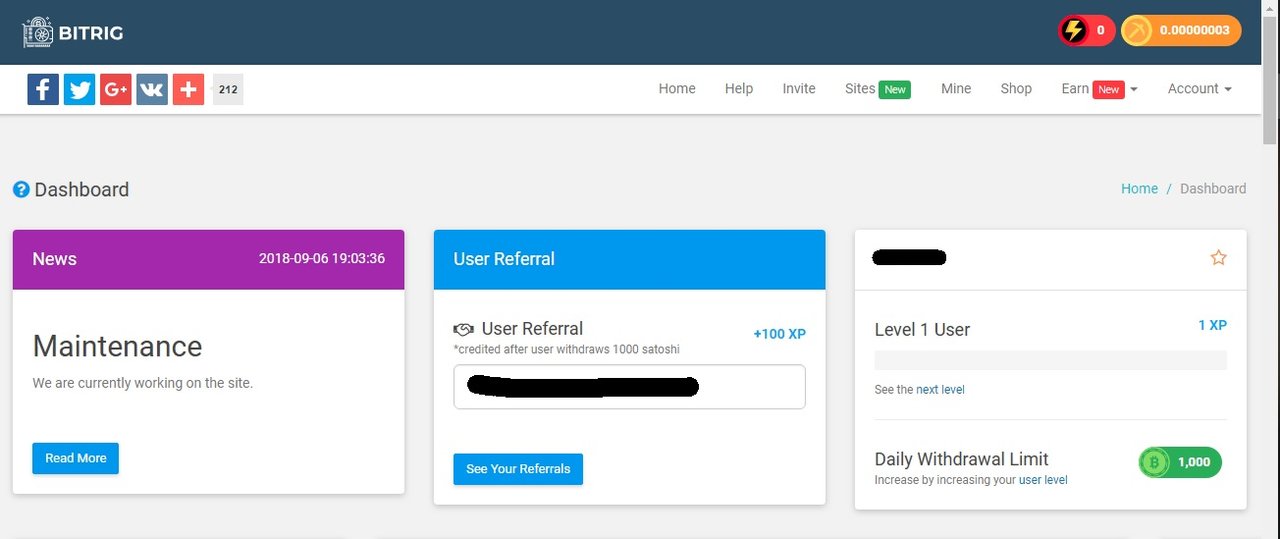This screenshot has width=1280, height=539.
Task: Open Sites menu item
Action: [877, 89]
